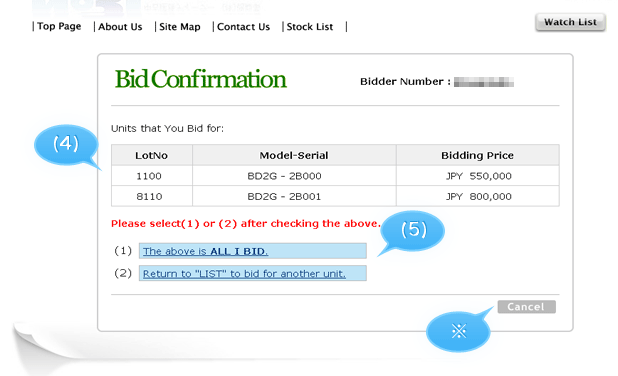Open the Top Page link
This screenshot has height=376, width=618.
[59, 26]
